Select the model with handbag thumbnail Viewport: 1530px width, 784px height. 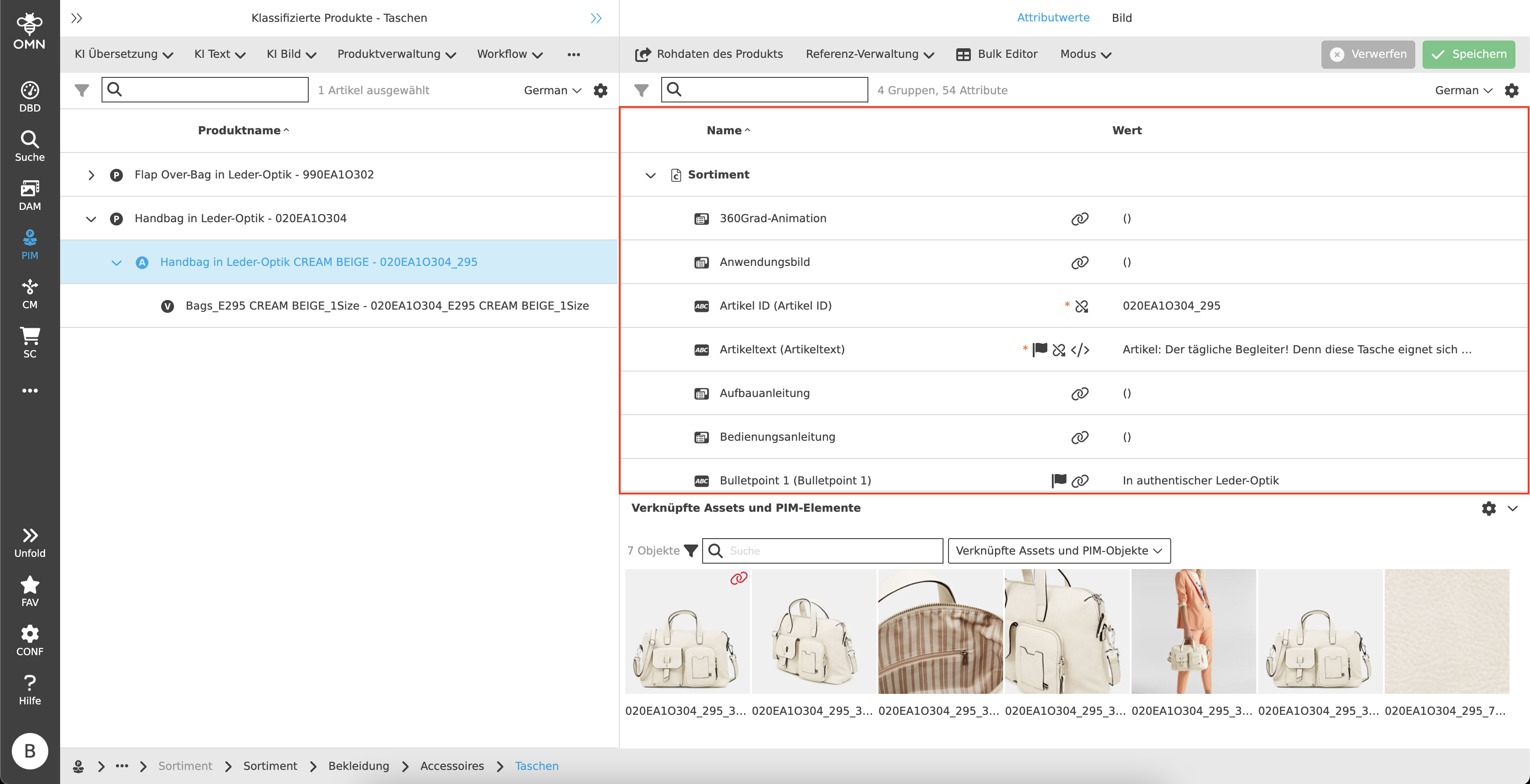tap(1193, 631)
